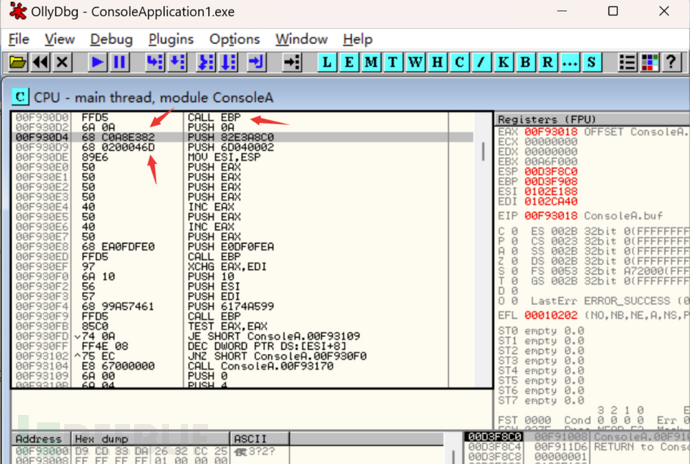Select JE SHORT ConsoleA.00F93109 row
690x464 pixels.
point(242,336)
